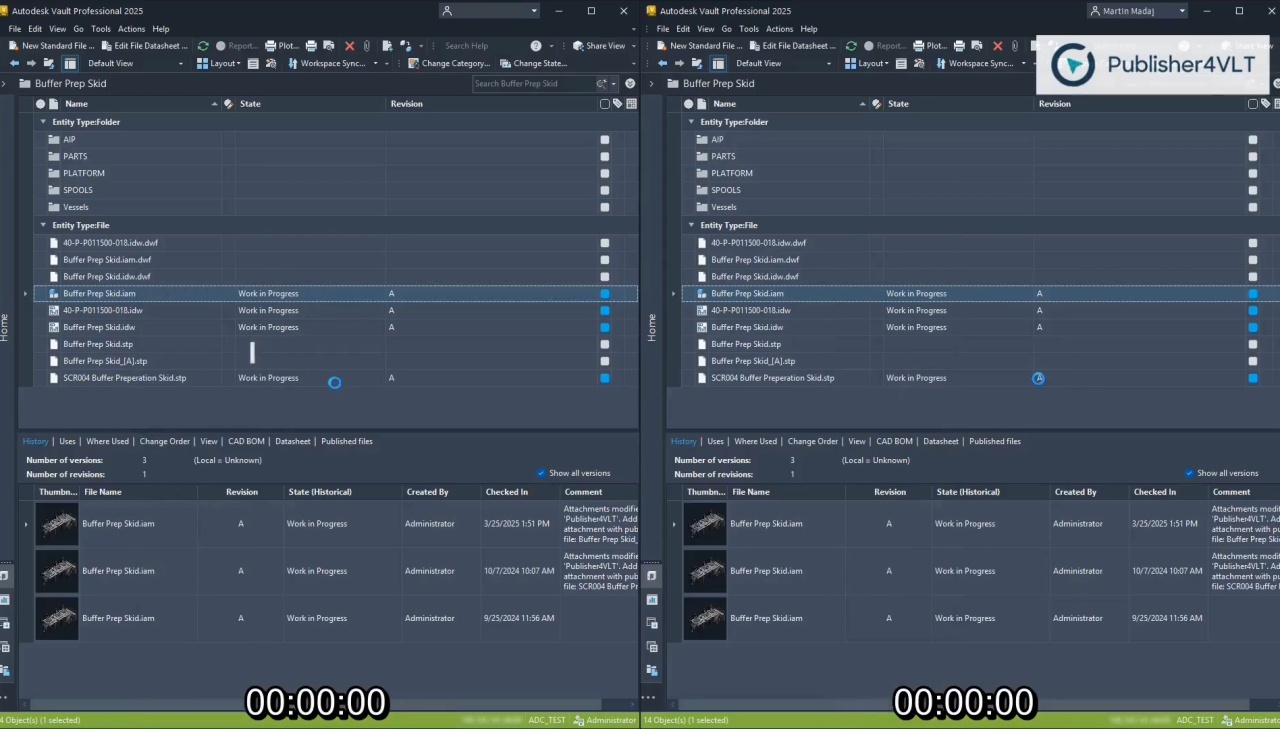Viewport: 1280px width, 729px height.
Task: Toggle the SPOOLS folder row checkbox in the right window
Action: [1253, 190]
